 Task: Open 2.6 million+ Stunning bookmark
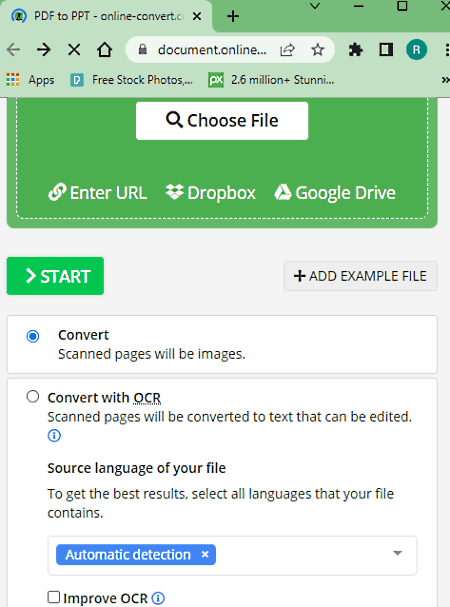271,80
